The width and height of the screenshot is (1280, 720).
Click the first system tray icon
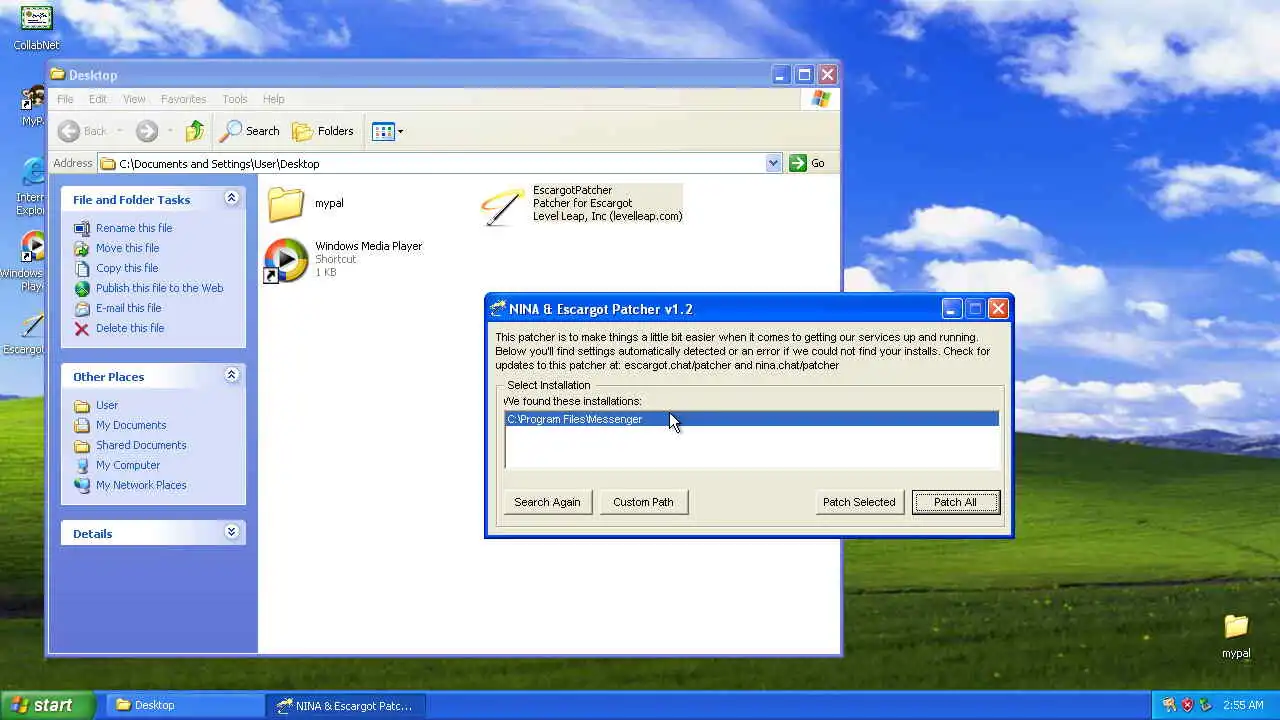(1169, 705)
